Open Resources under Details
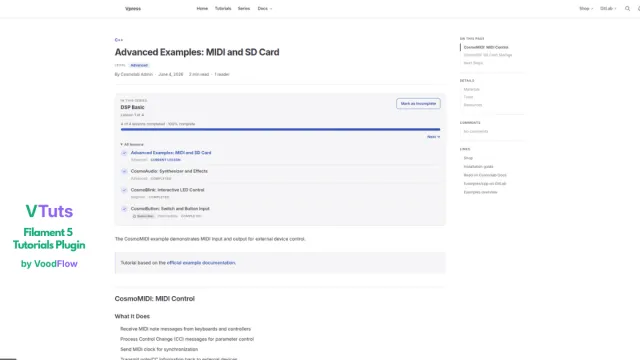This screenshot has width=640, height=360. coord(473,105)
